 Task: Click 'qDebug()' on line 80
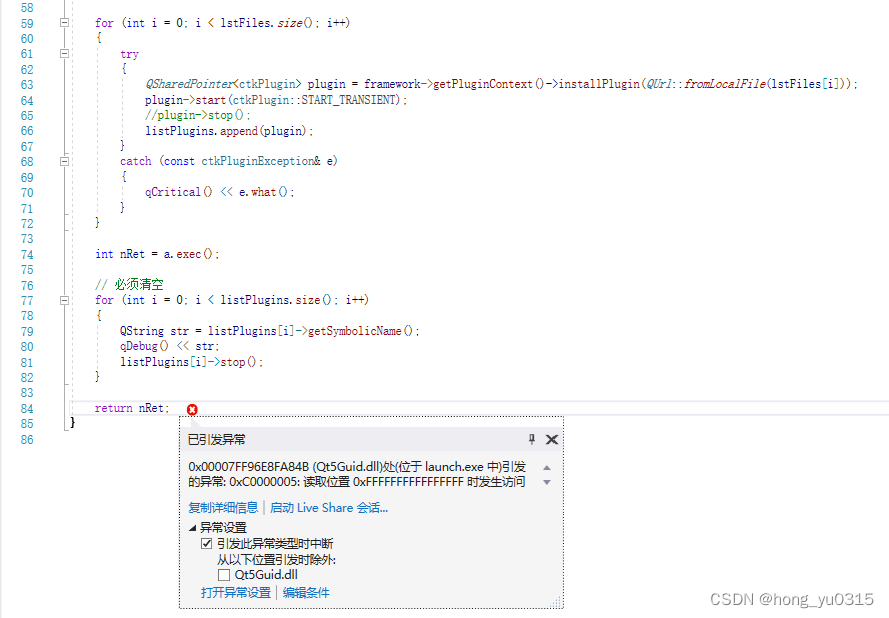coord(144,346)
